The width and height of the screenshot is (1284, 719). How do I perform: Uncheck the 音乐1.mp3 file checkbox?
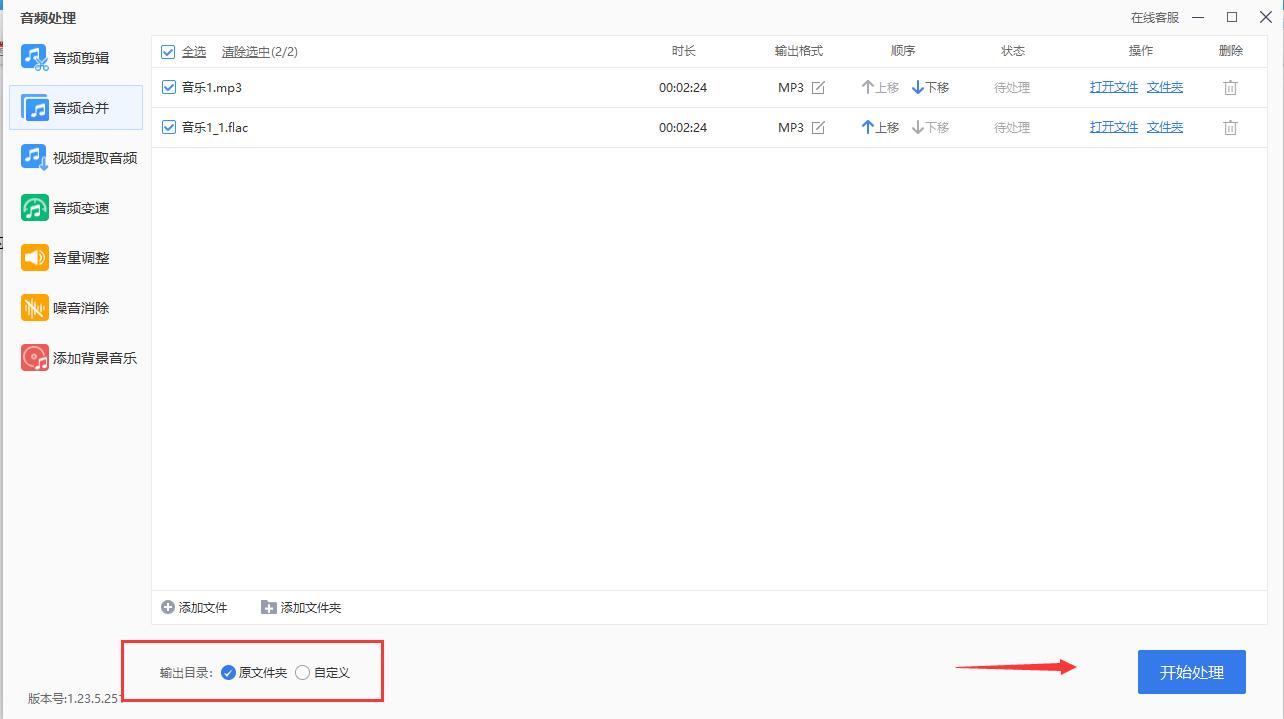tap(168, 87)
